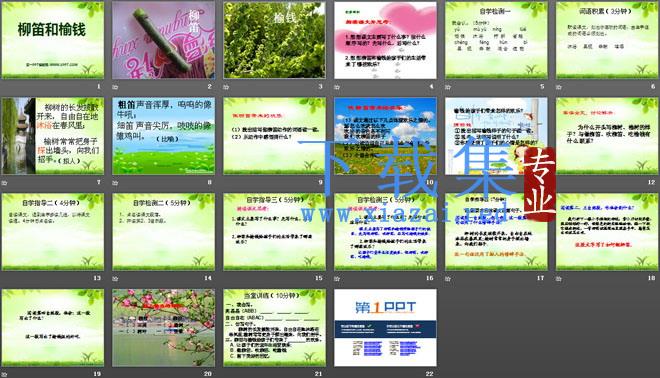Open slide 2 with the green willow flute photo
The image size is (660, 378).
click(163, 40)
